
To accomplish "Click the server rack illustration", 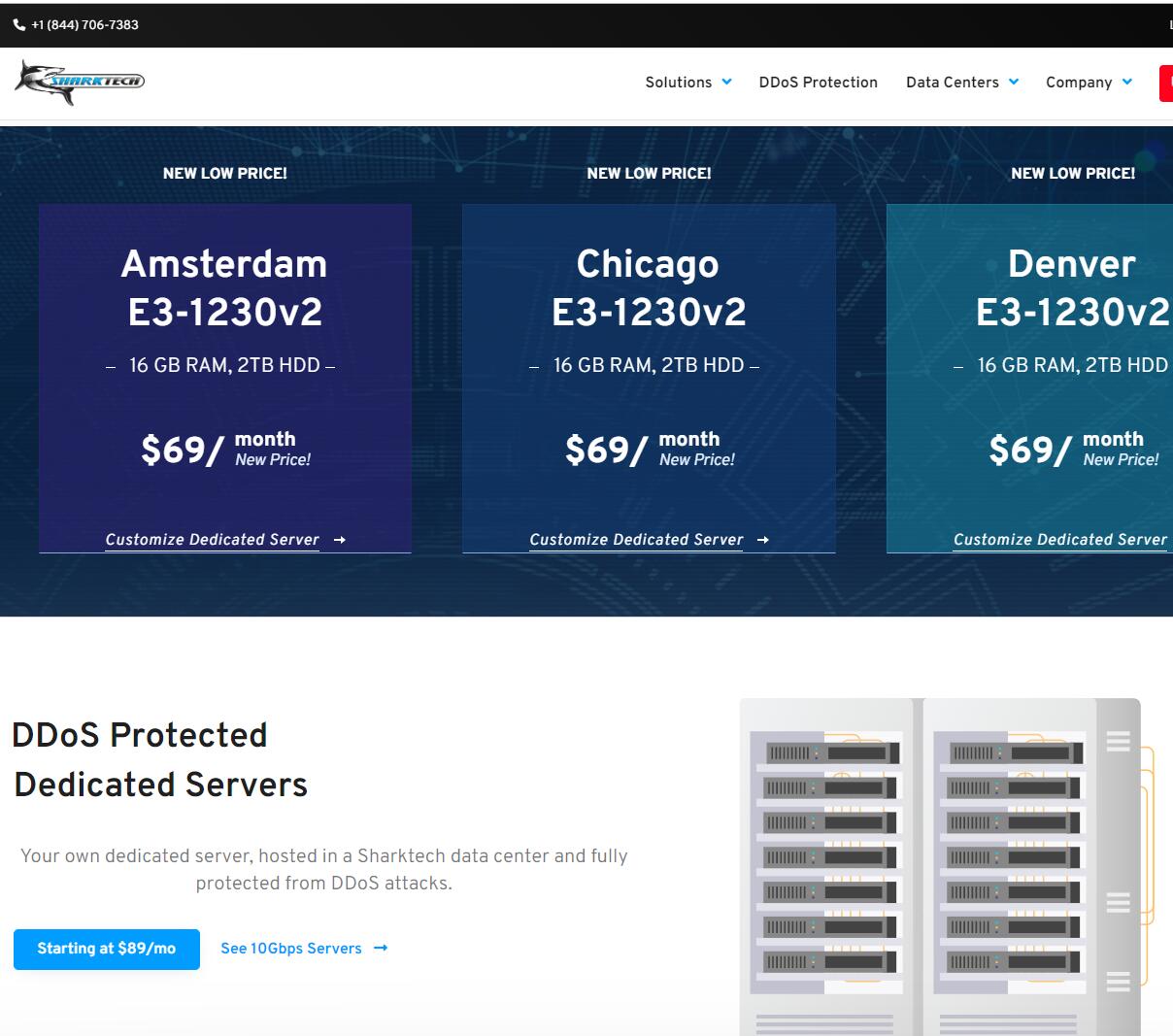I will tap(939, 864).
